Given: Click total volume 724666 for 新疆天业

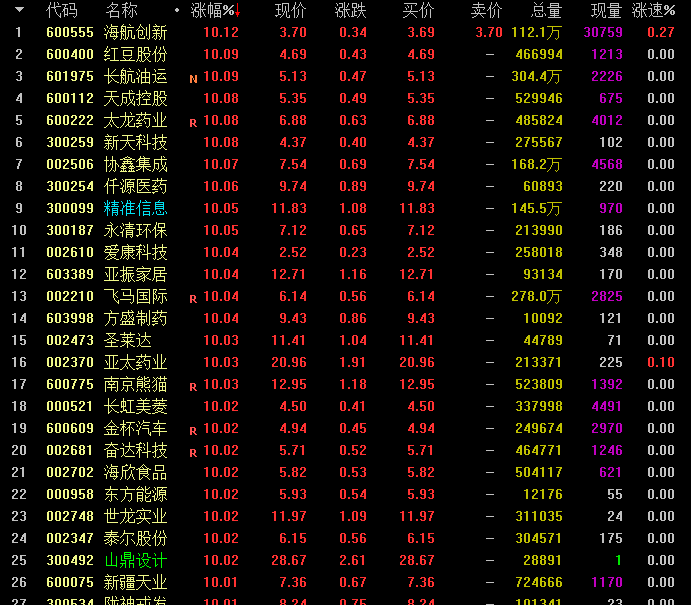Looking at the screenshot, I should pyautogui.click(x=539, y=582).
